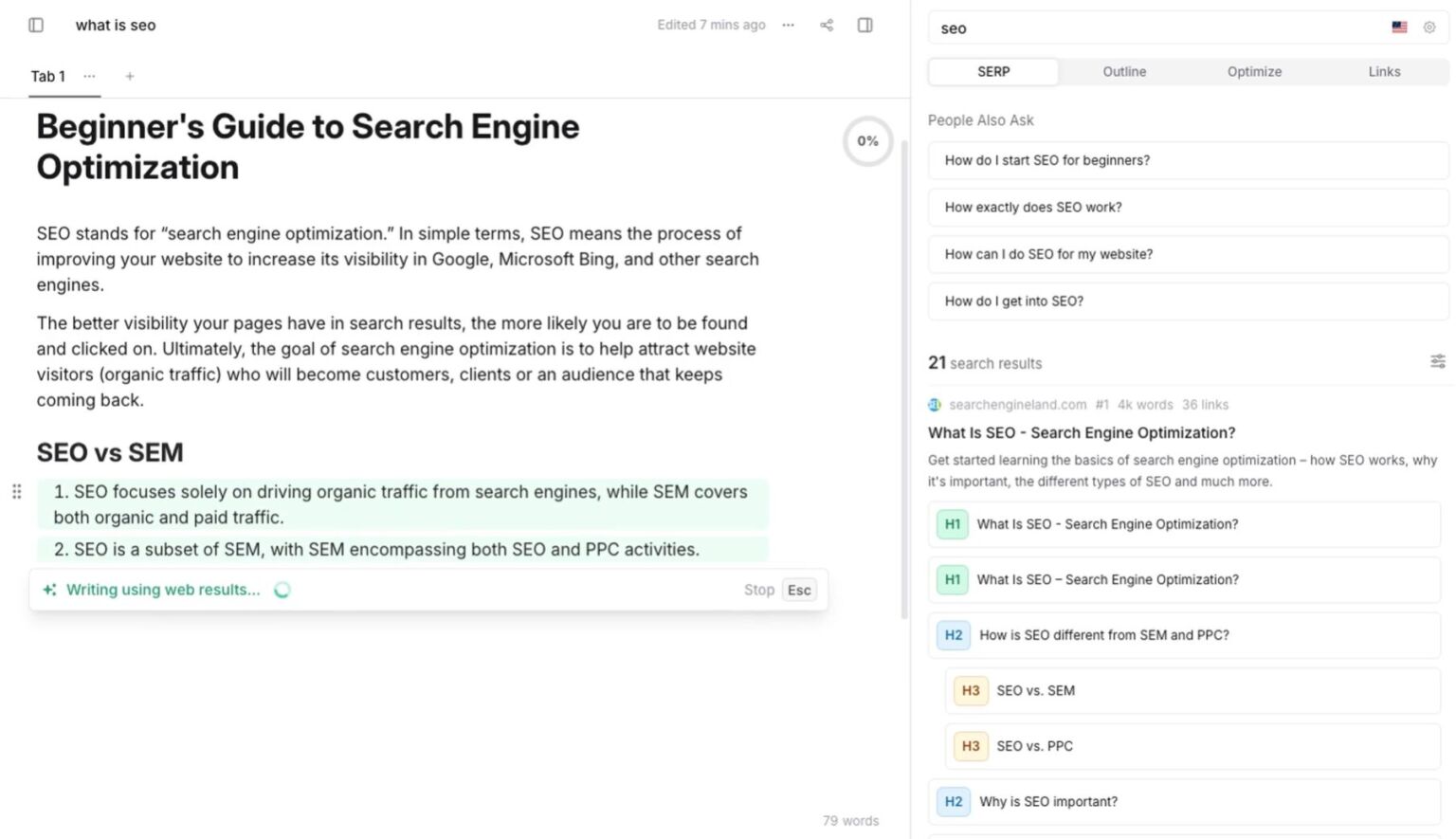The image size is (1456, 839).
Task: Grab the six-dot drag handle beside the list
Action: 16,492
